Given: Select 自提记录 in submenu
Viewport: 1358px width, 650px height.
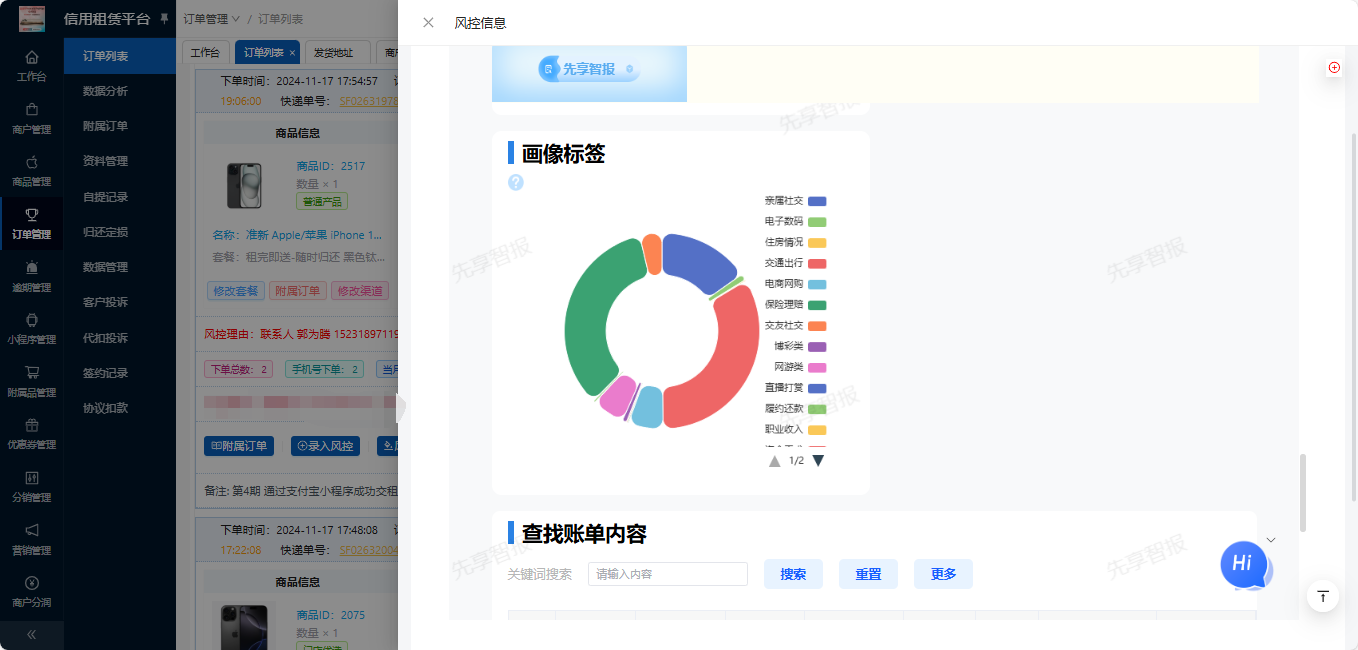Looking at the screenshot, I should point(105,197).
